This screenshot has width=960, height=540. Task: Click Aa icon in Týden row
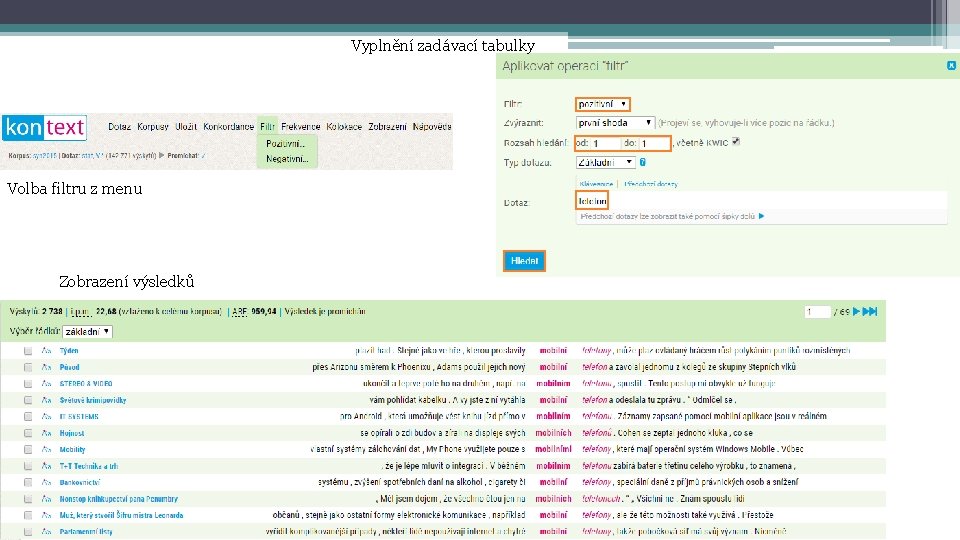pyautogui.click(x=47, y=351)
